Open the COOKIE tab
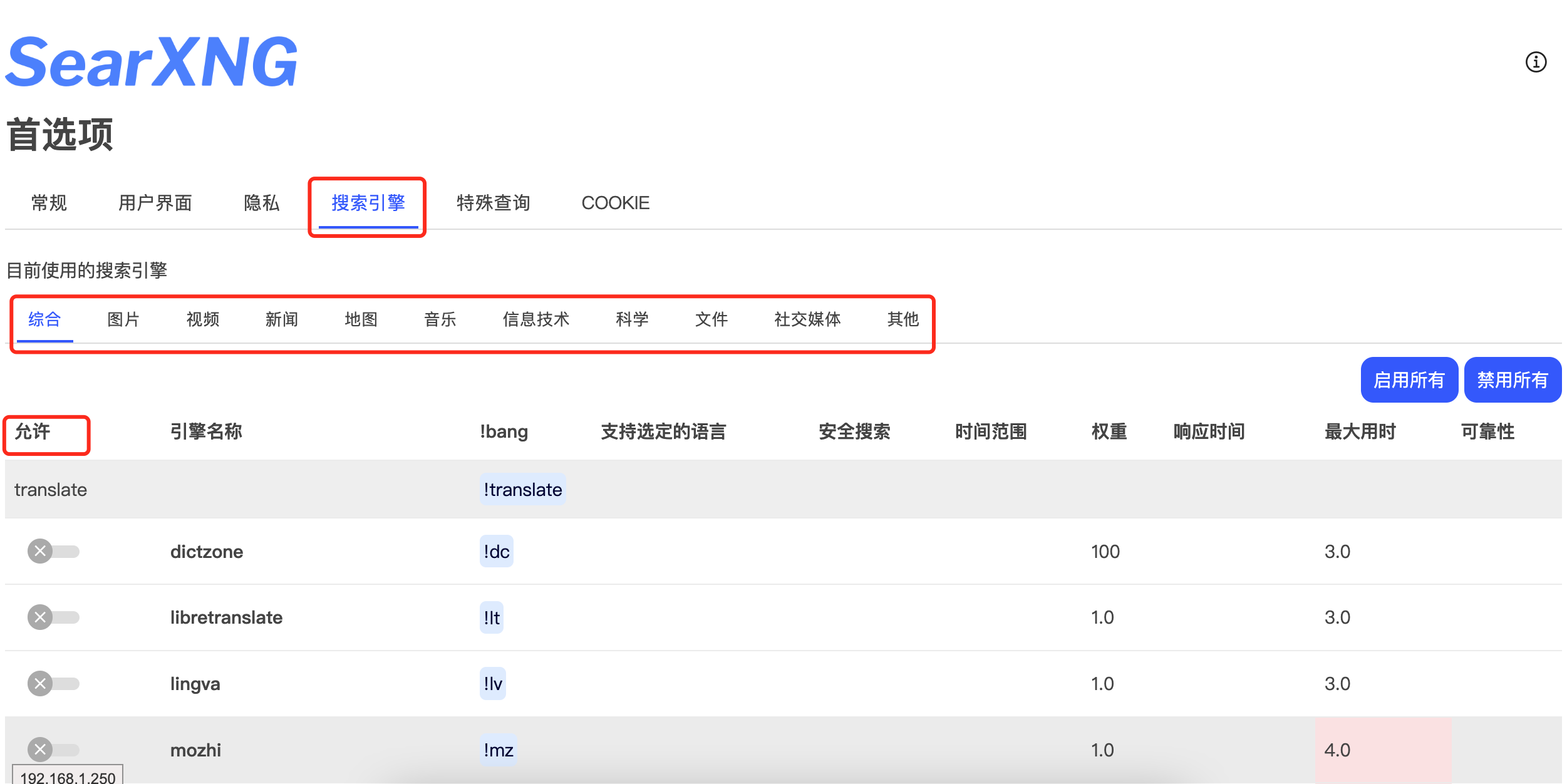This screenshot has width=1567, height=784. (615, 203)
